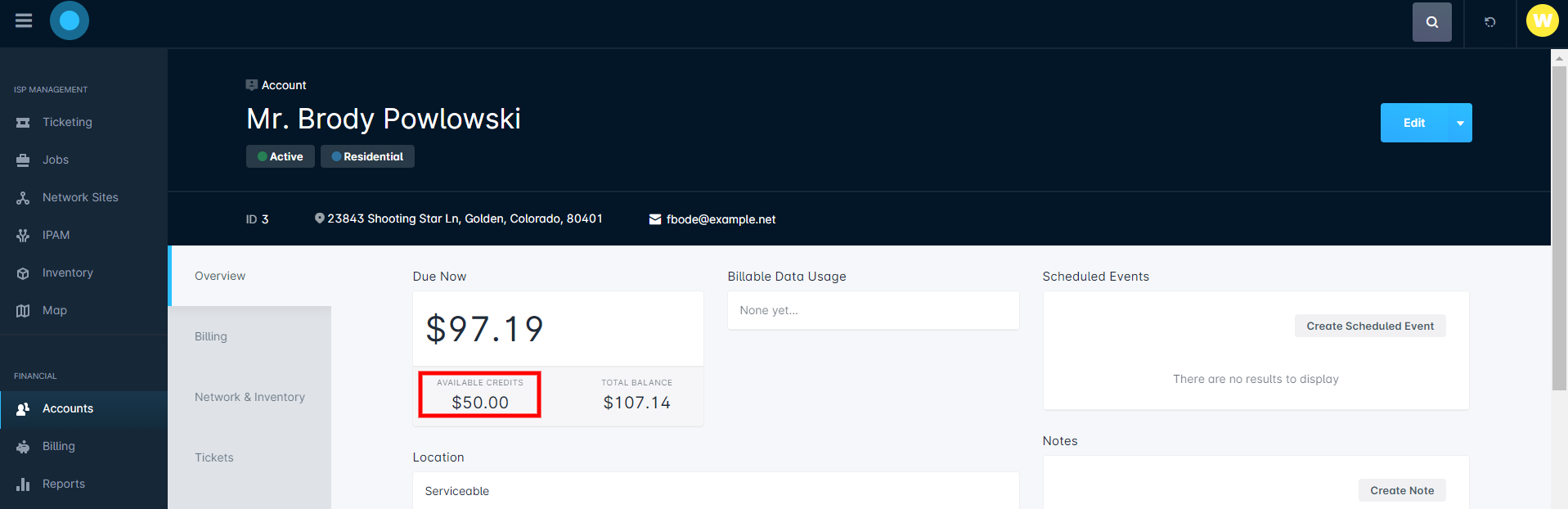Click the recent history icon in the header
This screenshot has width=1568, height=509.
coord(1489,22)
